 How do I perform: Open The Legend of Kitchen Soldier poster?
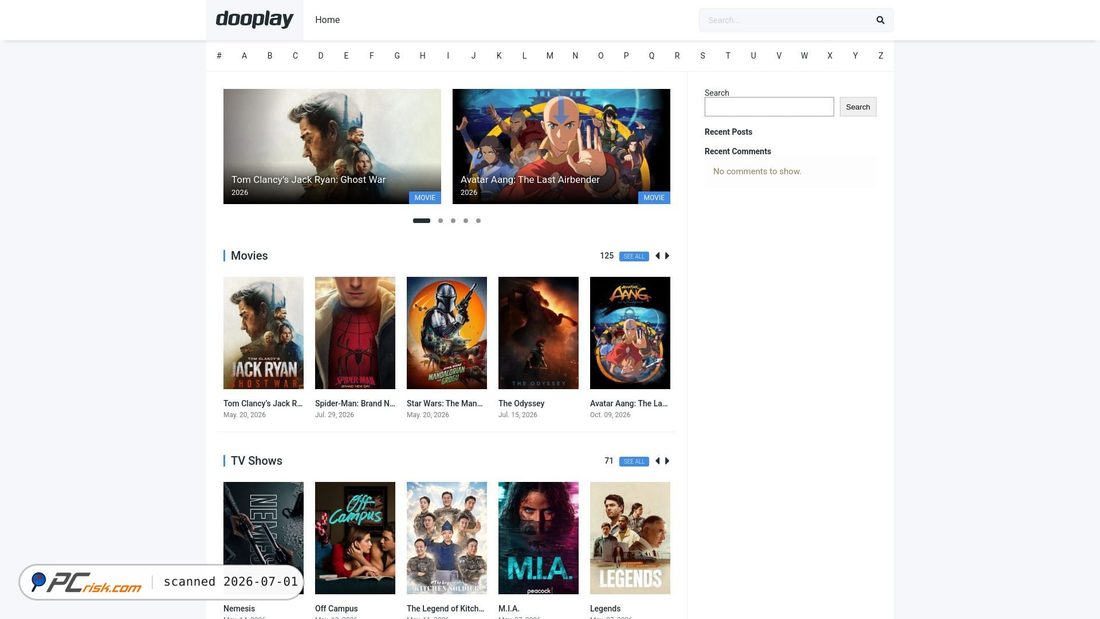(447, 538)
